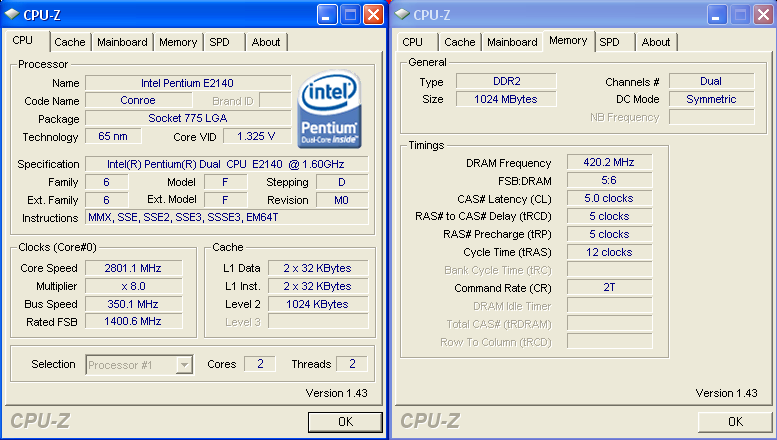Close the right CPU-Z window
The image size is (777, 440).
pos(763,15)
